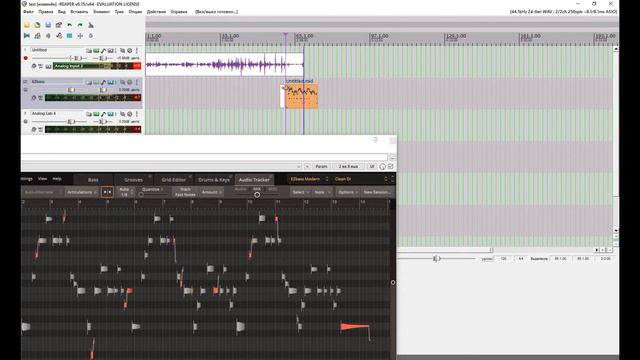
Task: Click the UI button in FX window
Action: click(372, 167)
